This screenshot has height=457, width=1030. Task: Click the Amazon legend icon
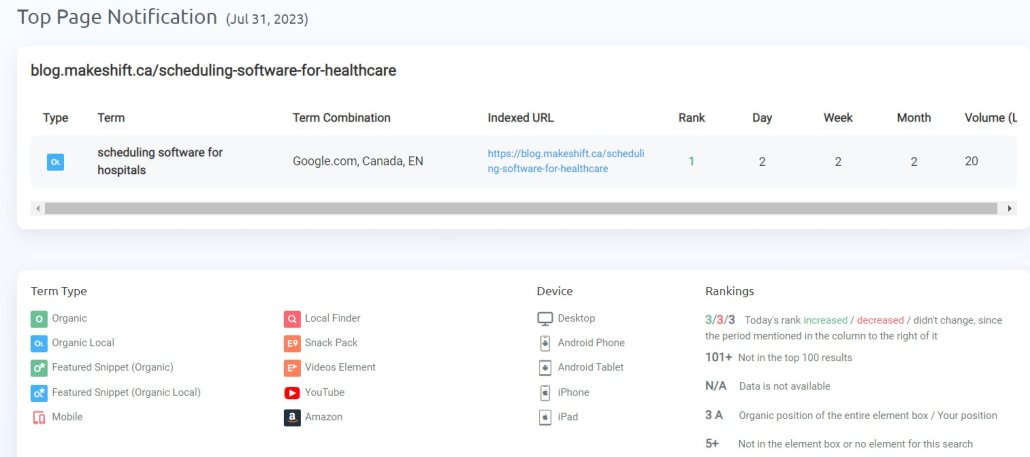tap(292, 418)
